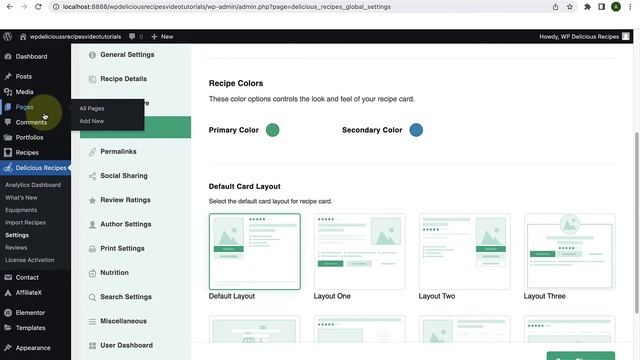Click the browser address bar URL
This screenshot has width=640, height=360.
pyautogui.click(x=227, y=7)
